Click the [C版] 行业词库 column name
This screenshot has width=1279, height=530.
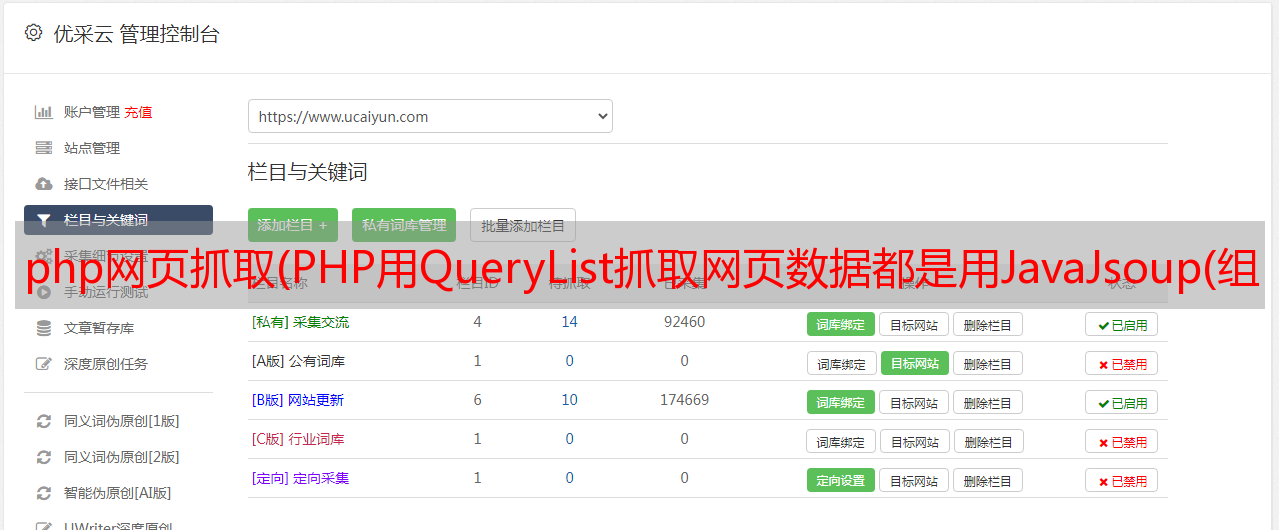pyautogui.click(x=298, y=439)
